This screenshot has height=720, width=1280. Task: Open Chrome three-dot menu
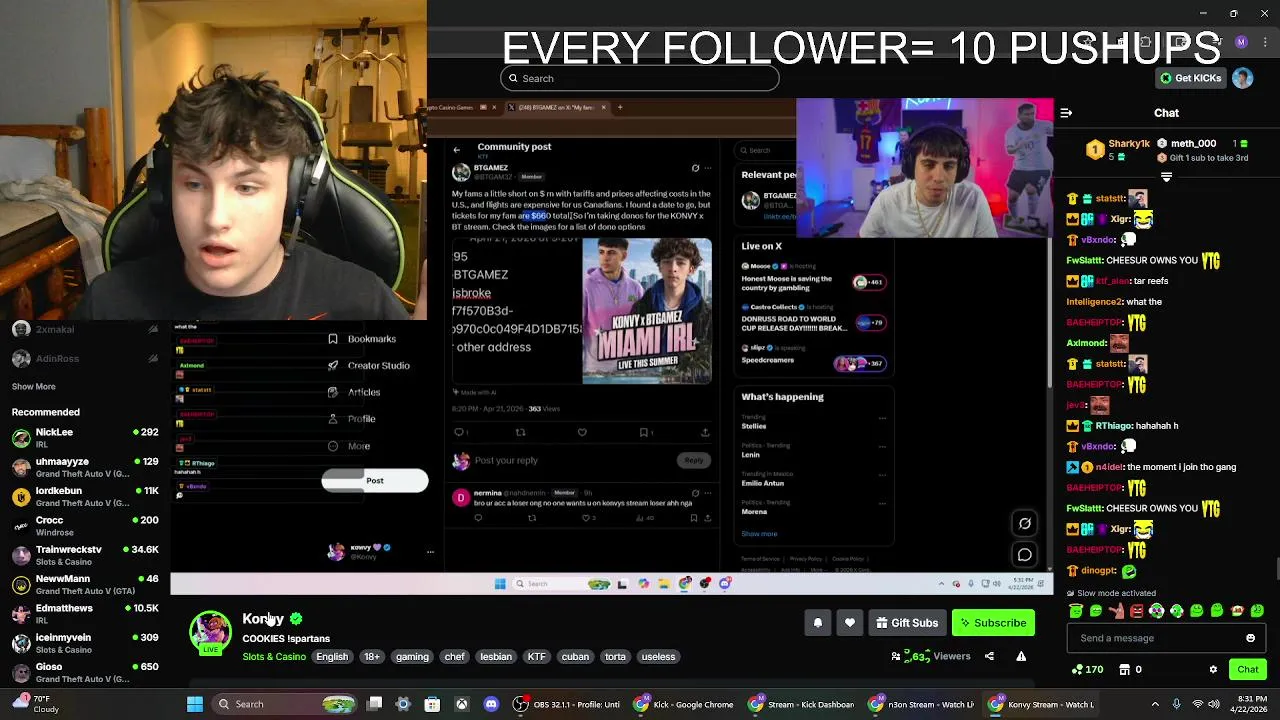[1263, 42]
